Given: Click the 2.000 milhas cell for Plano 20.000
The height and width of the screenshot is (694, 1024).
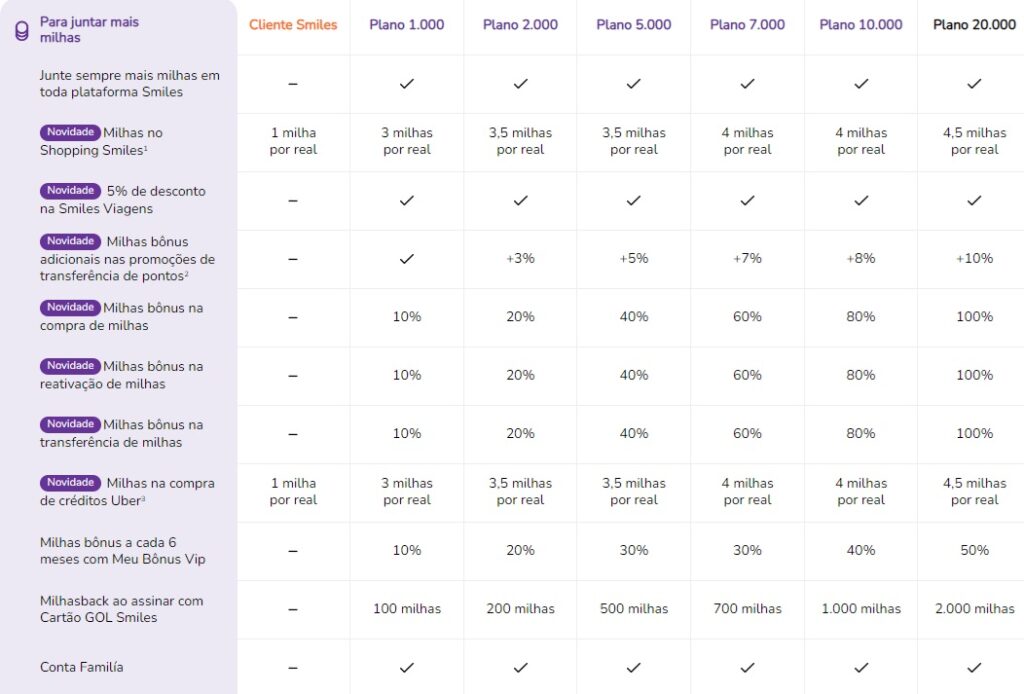Looking at the screenshot, I should (x=974, y=608).
